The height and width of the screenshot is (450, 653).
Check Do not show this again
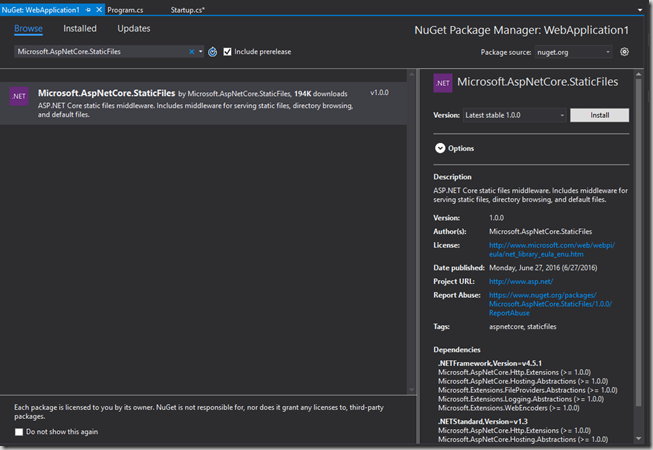19,432
